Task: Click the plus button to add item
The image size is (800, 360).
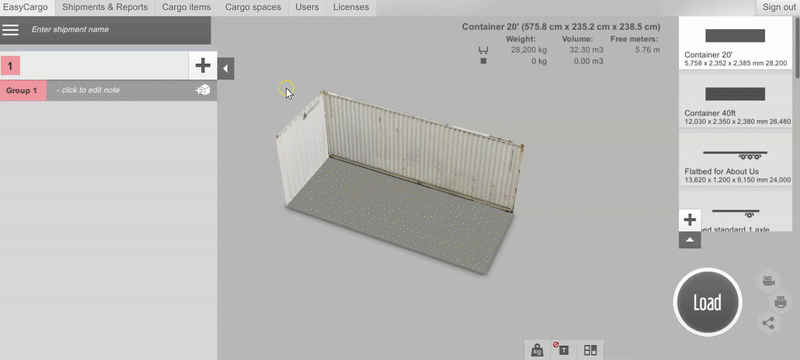Action: (203, 65)
